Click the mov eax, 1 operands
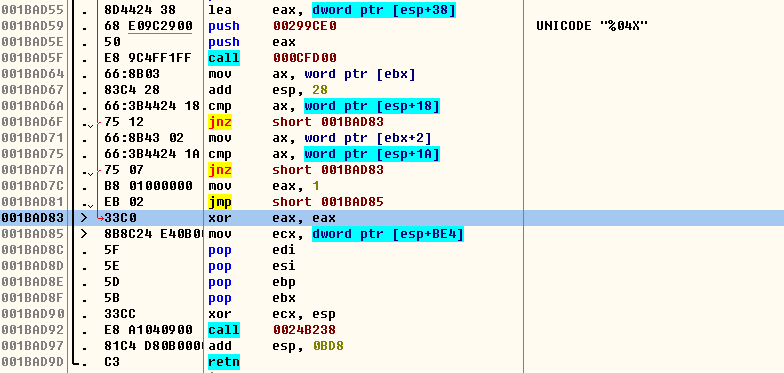 pyautogui.click(x=296, y=186)
